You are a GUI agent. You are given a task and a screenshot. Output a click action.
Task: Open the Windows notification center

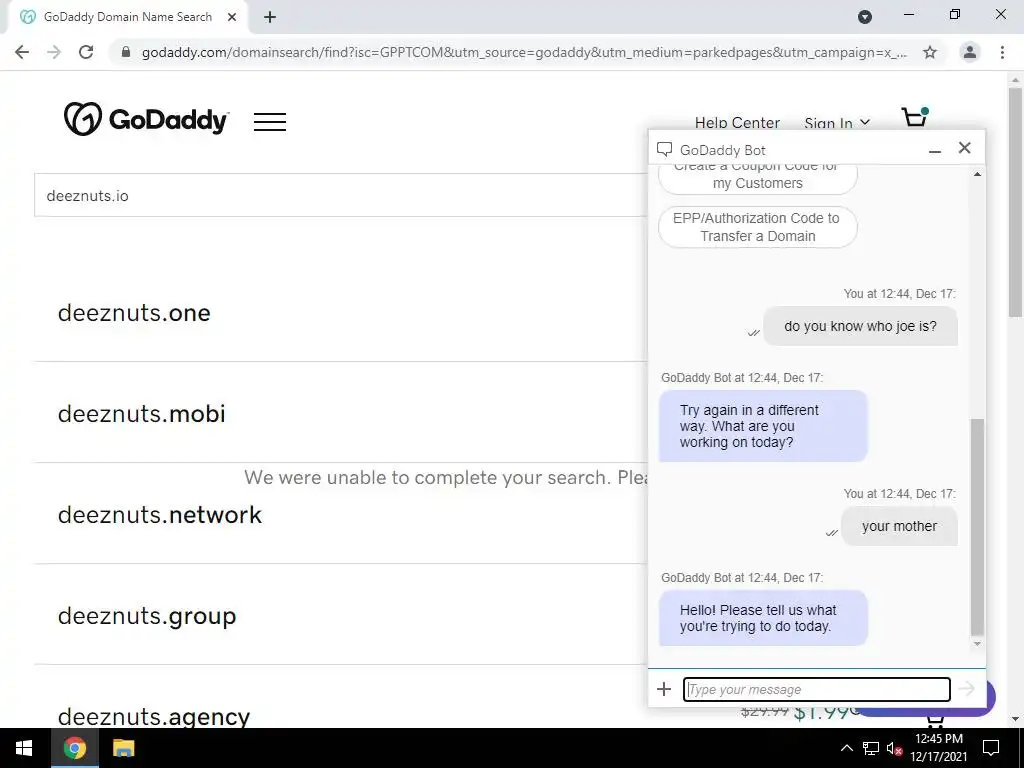pos(991,748)
